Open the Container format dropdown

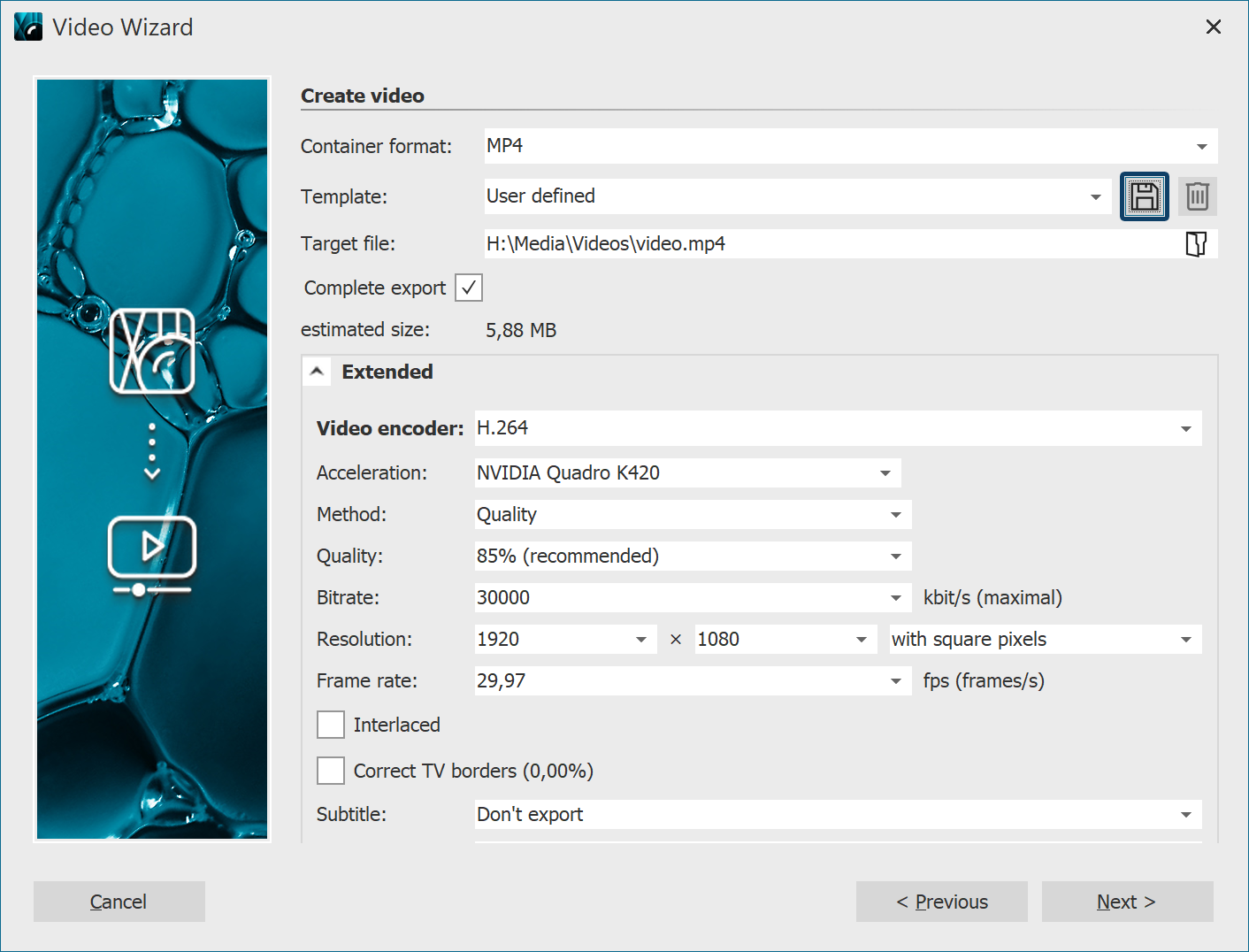[1201, 147]
